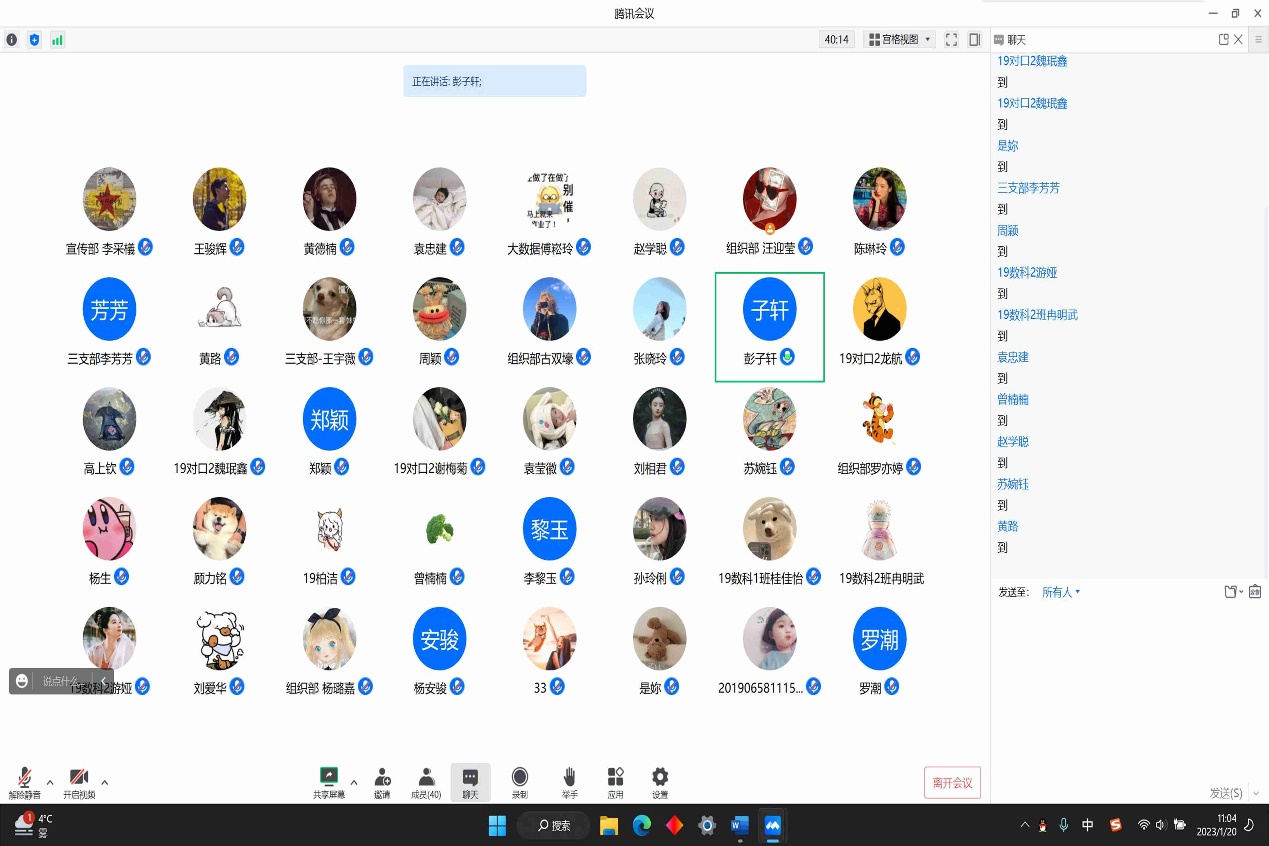The image size is (1269, 846).
Task: Click the network signal bars icon
Action: click(x=57, y=40)
